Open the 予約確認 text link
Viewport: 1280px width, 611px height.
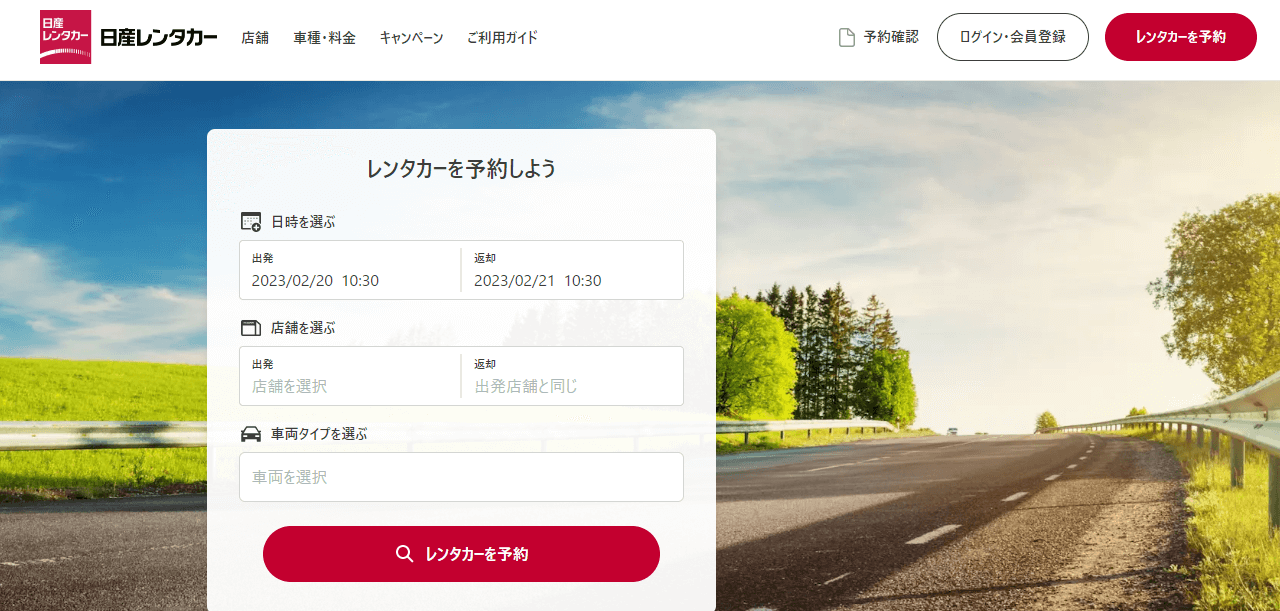891,37
